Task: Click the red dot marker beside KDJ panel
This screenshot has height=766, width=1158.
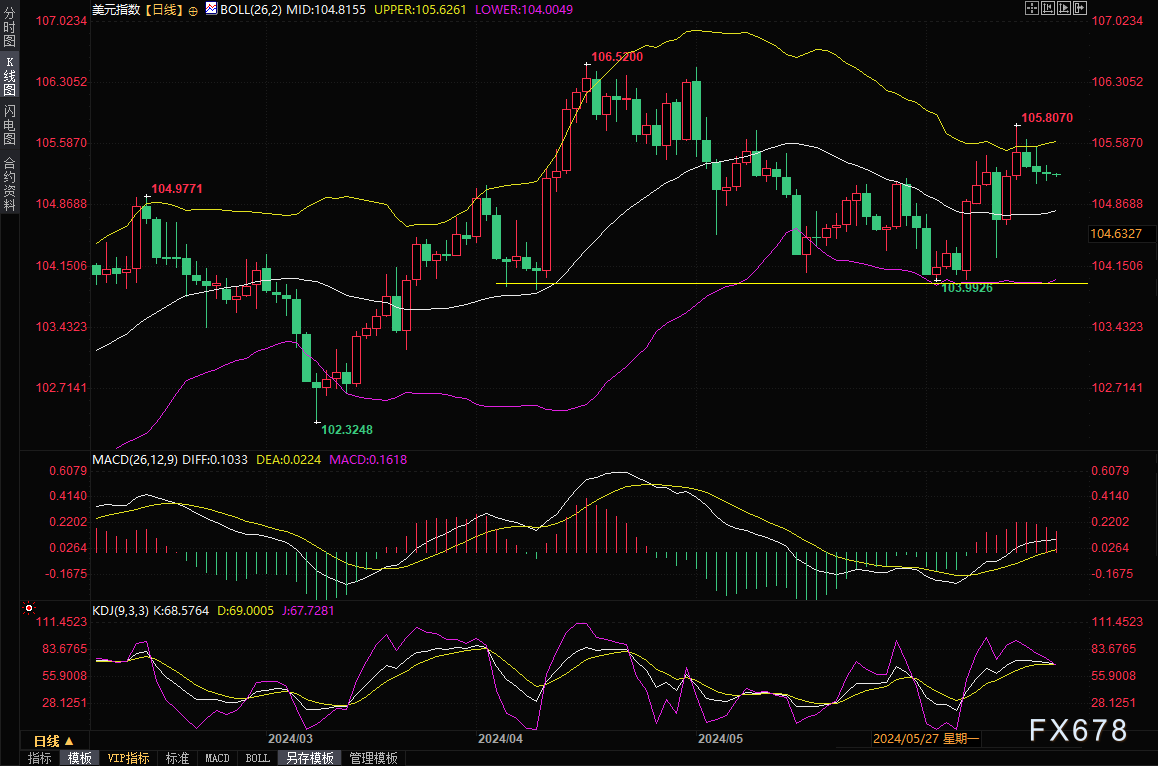Action: (28, 607)
